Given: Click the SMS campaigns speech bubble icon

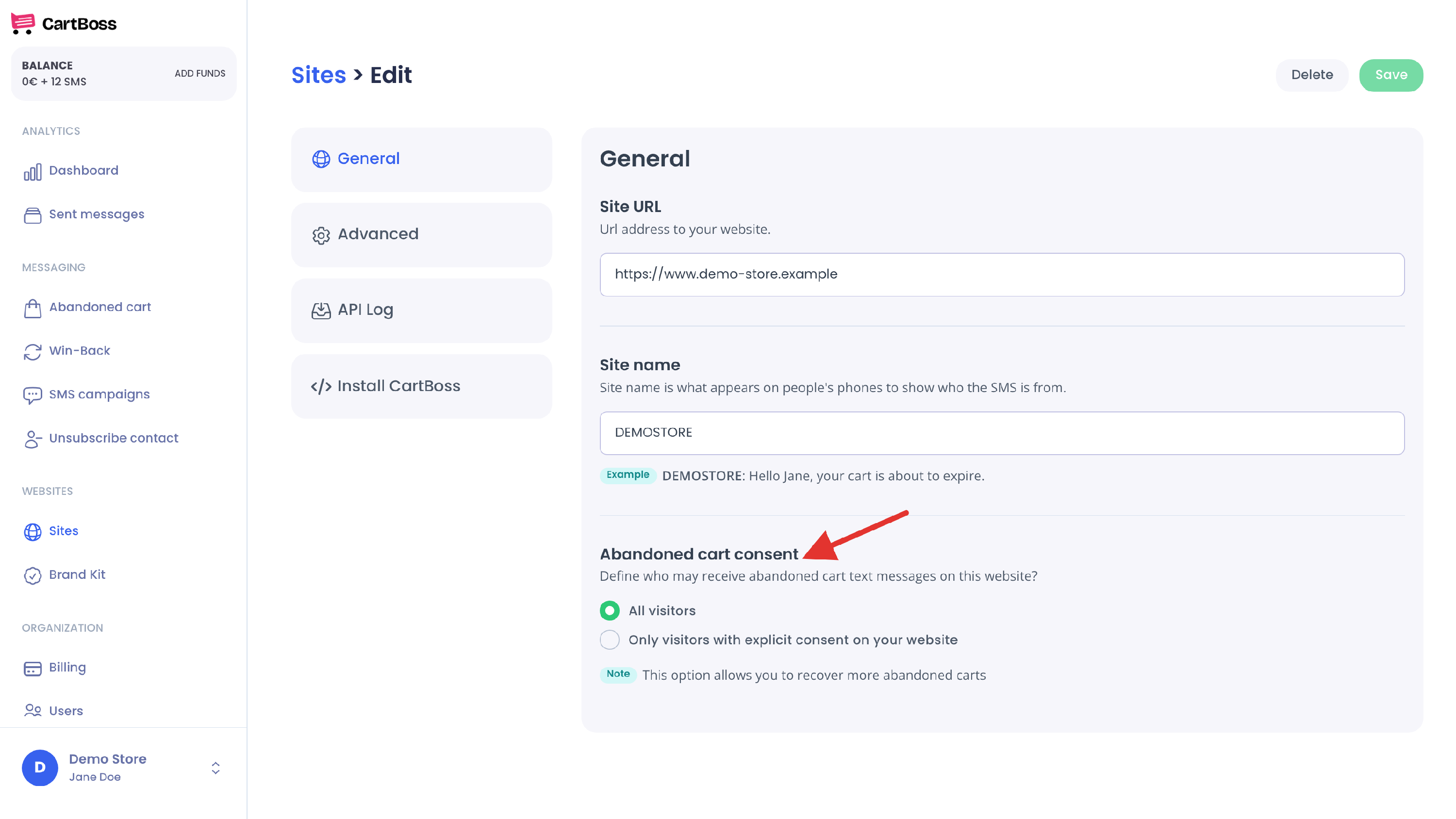Looking at the screenshot, I should point(32,395).
